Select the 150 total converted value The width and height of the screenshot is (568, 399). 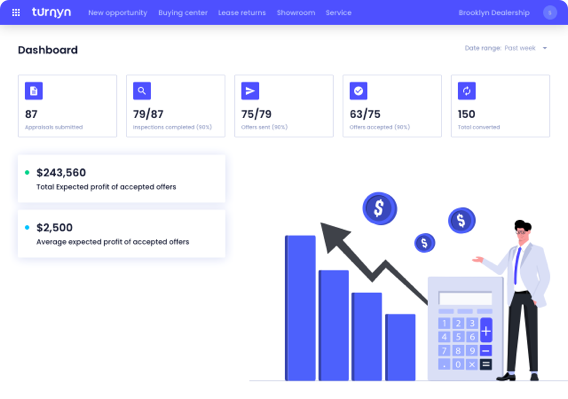click(467, 114)
